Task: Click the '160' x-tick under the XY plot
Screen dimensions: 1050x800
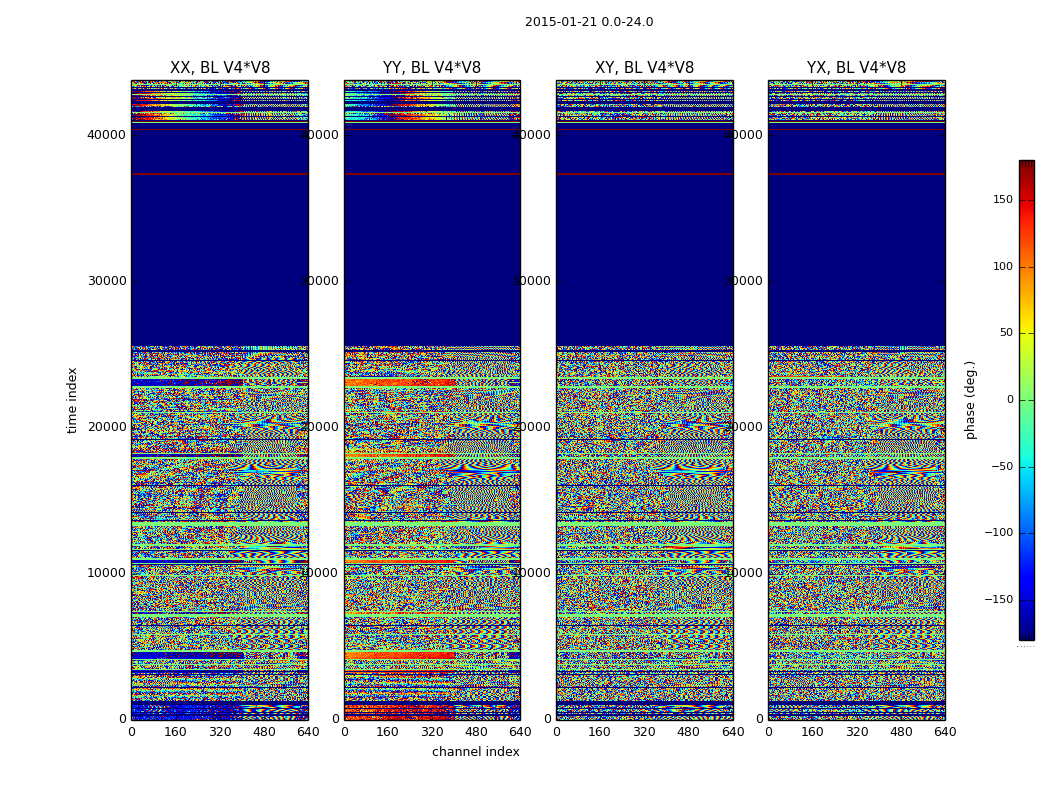Action: pos(600,732)
